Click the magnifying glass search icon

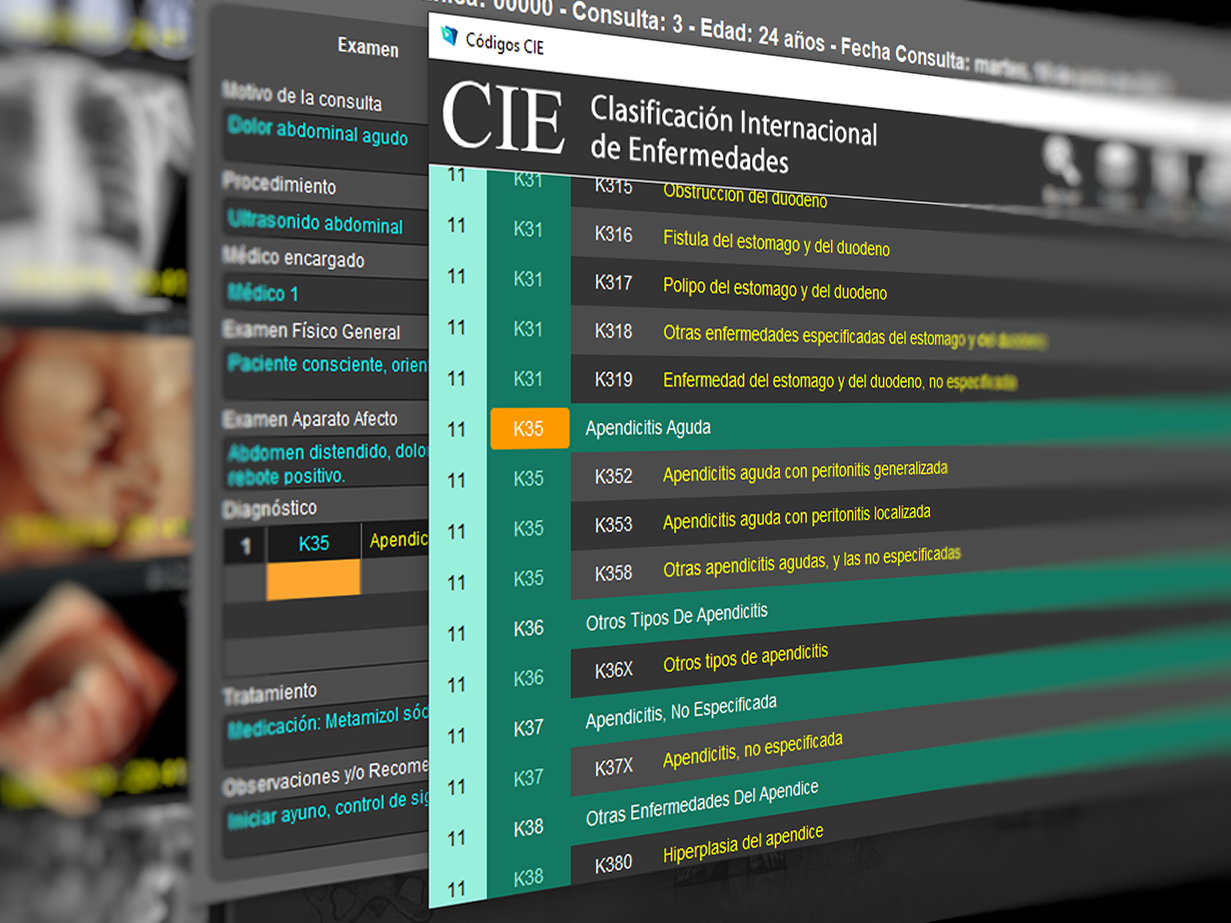pyautogui.click(x=1060, y=162)
